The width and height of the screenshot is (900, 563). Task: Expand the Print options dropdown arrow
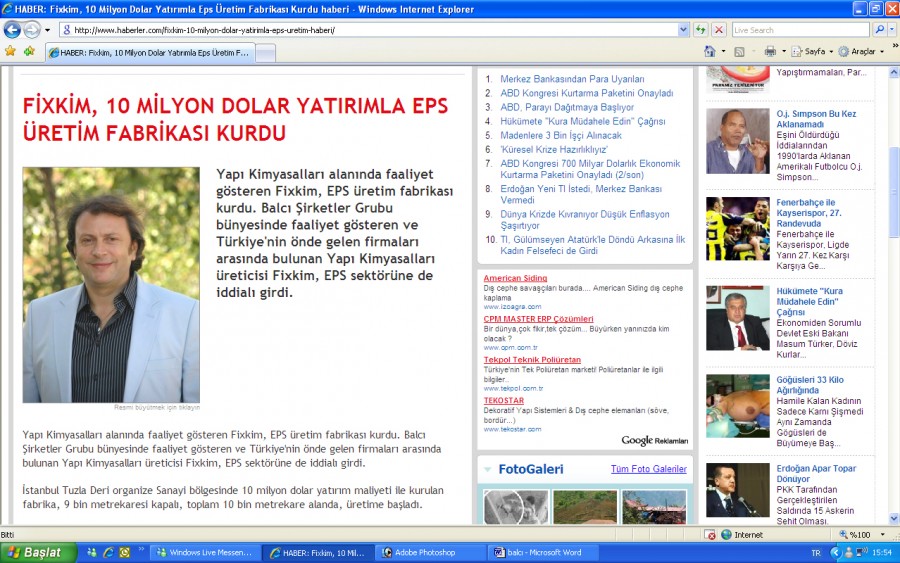(x=784, y=52)
